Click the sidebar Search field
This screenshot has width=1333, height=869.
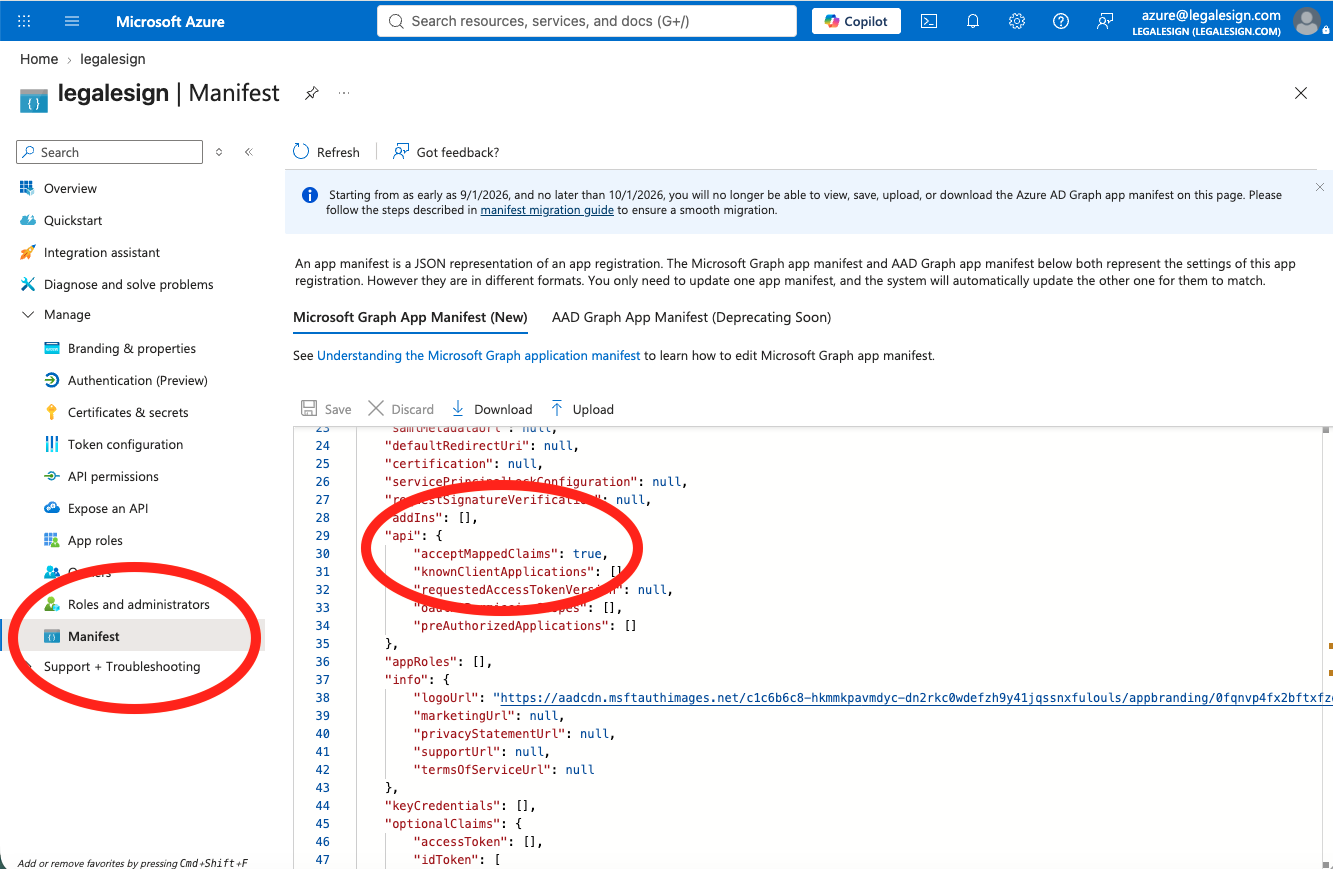[x=110, y=152]
